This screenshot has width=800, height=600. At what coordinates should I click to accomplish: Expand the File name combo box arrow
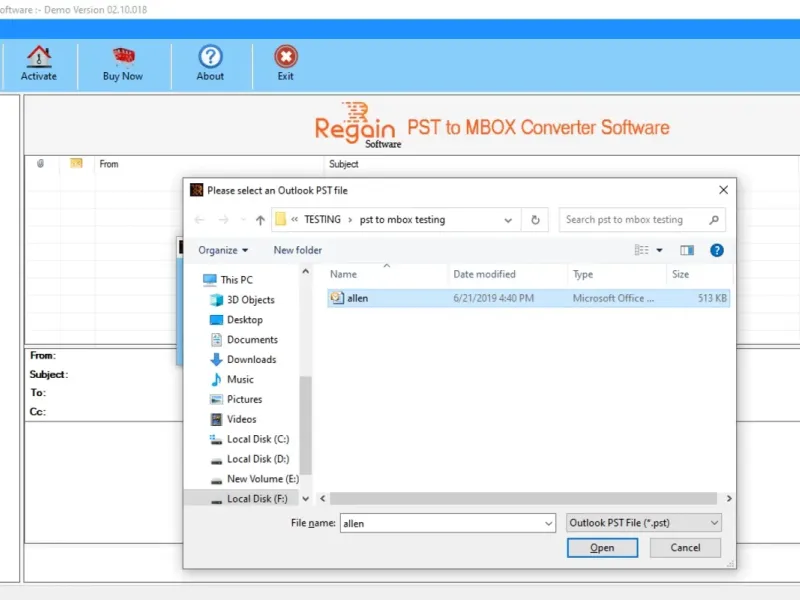pyautogui.click(x=548, y=523)
